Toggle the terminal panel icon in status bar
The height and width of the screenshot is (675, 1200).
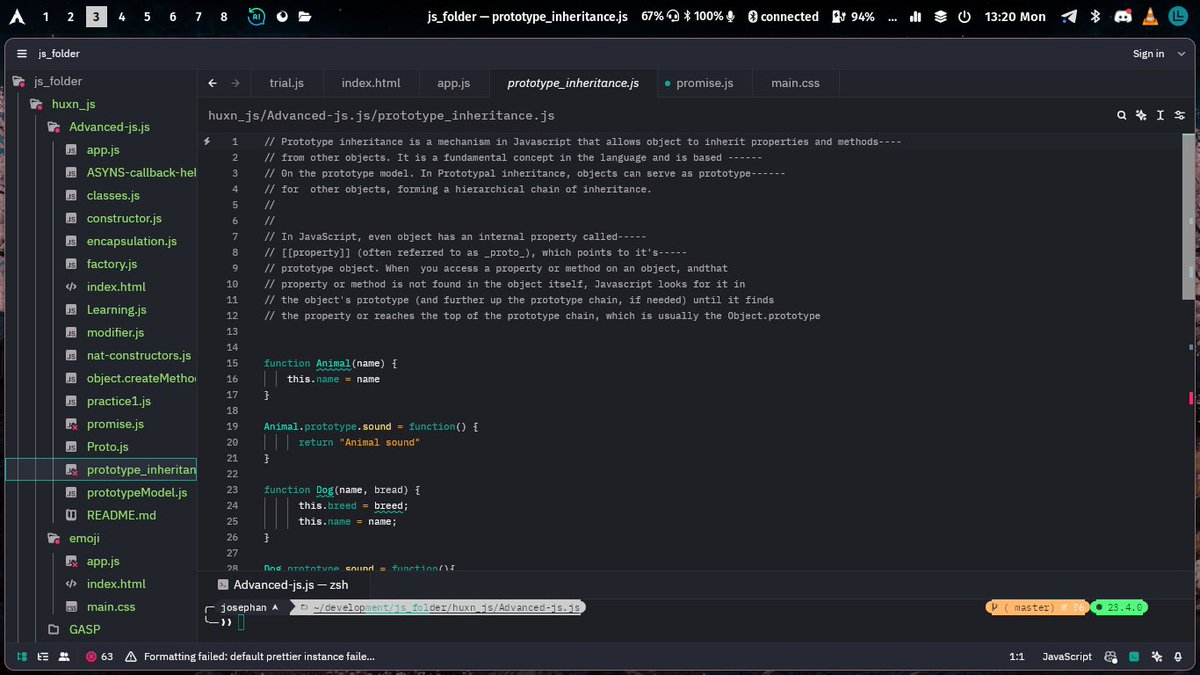click(1134, 656)
